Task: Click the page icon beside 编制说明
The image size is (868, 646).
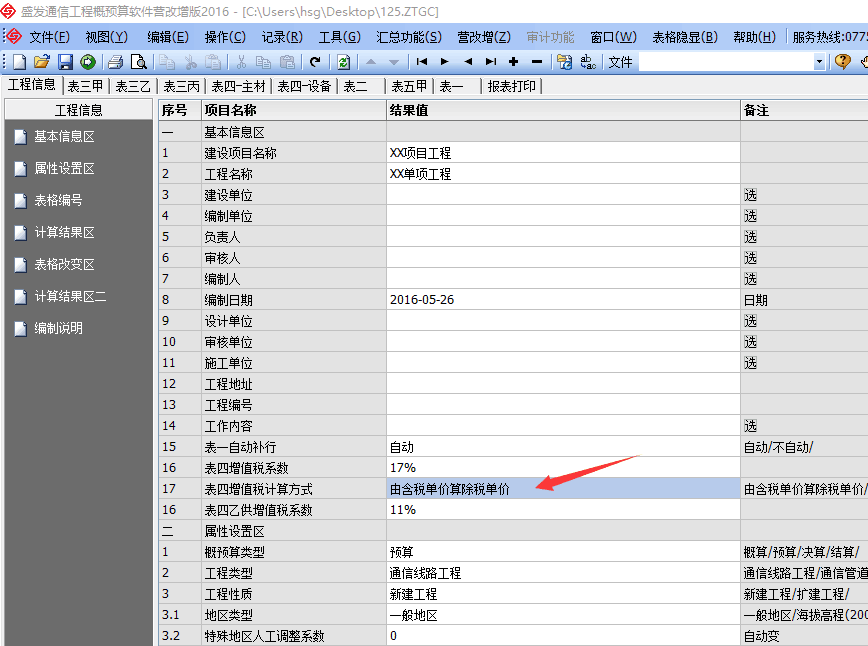Action: tap(20, 329)
